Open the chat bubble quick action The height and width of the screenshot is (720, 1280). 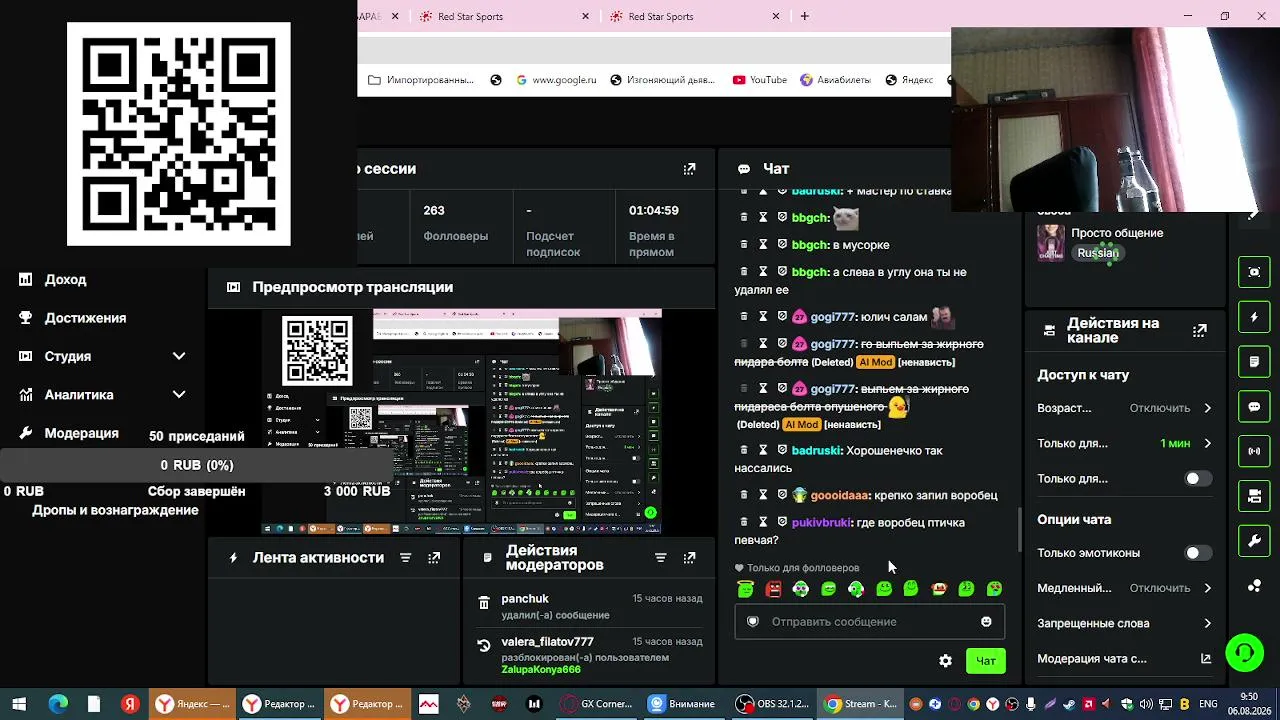(x=1254, y=407)
